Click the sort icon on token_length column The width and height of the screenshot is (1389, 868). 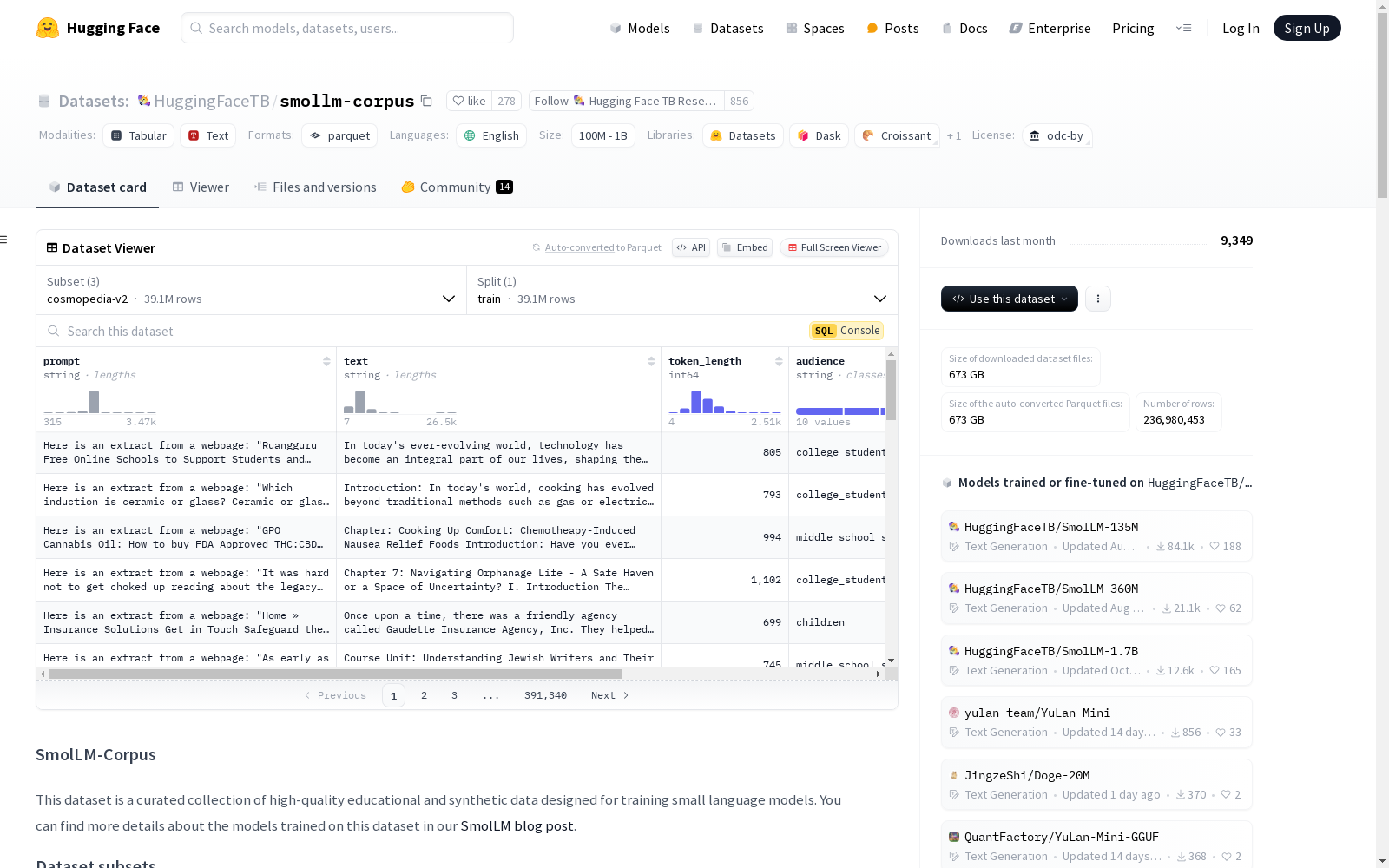pyautogui.click(x=779, y=361)
